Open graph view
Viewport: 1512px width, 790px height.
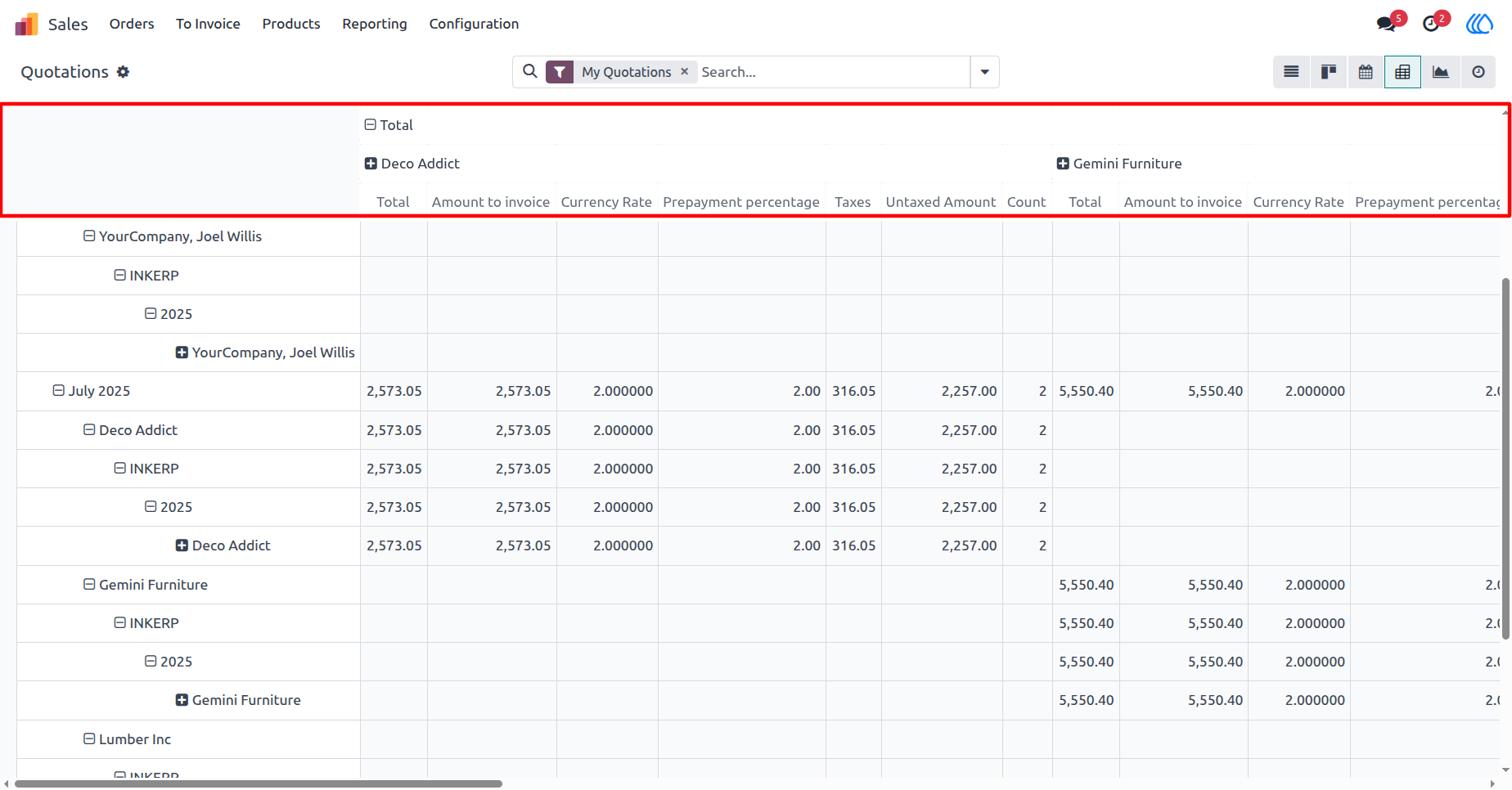pos(1441,72)
